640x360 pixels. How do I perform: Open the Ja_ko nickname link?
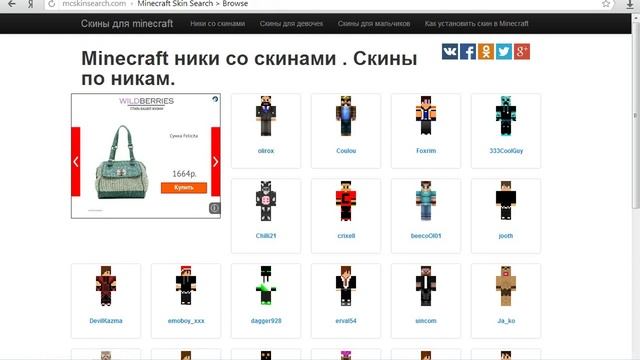[506, 321]
